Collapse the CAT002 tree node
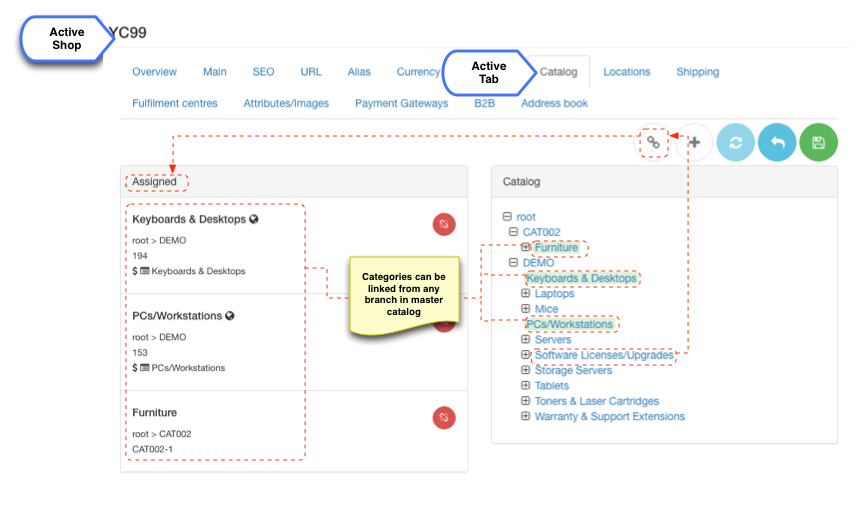 tap(513, 232)
